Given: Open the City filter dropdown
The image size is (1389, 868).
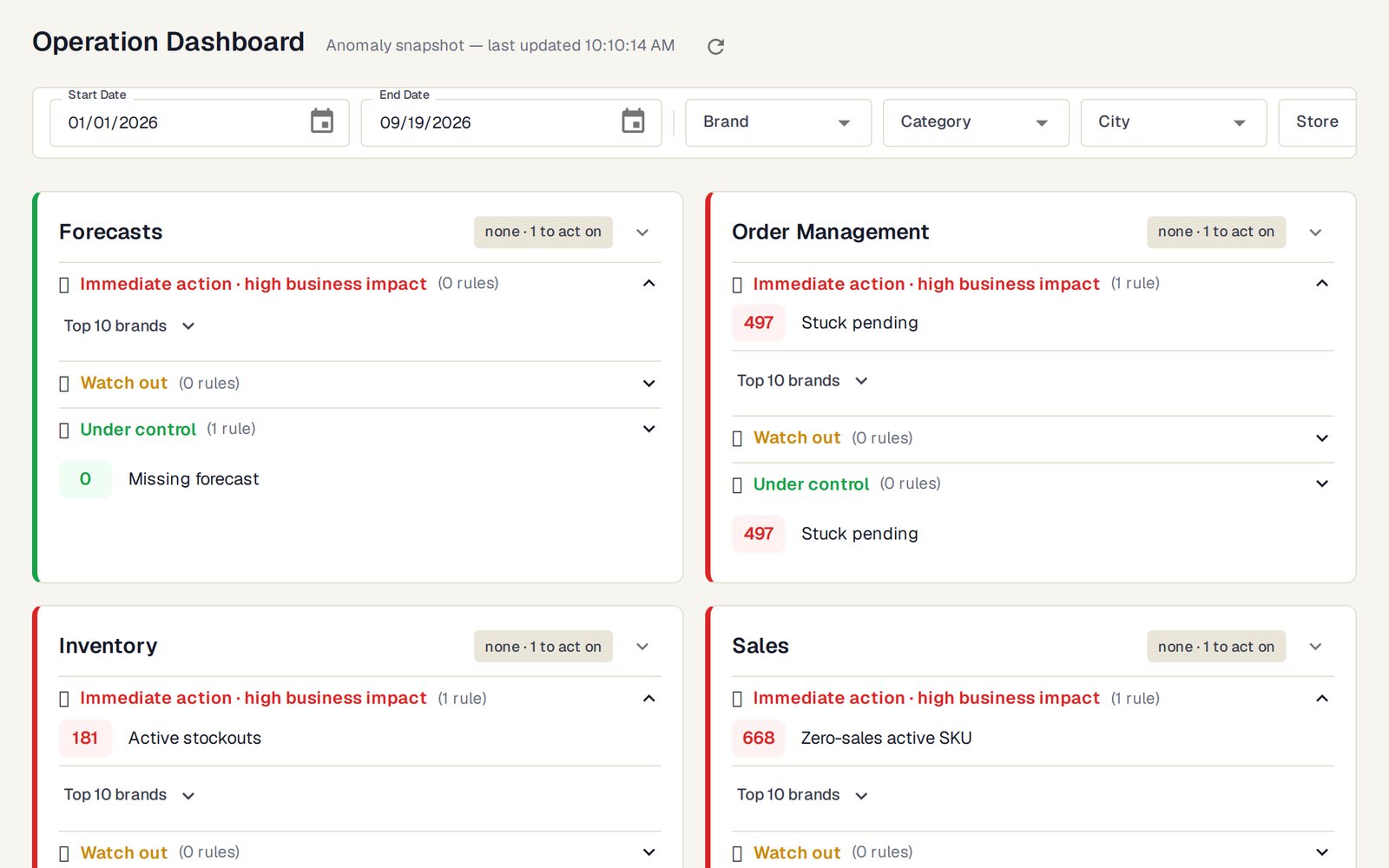Looking at the screenshot, I should [1174, 122].
